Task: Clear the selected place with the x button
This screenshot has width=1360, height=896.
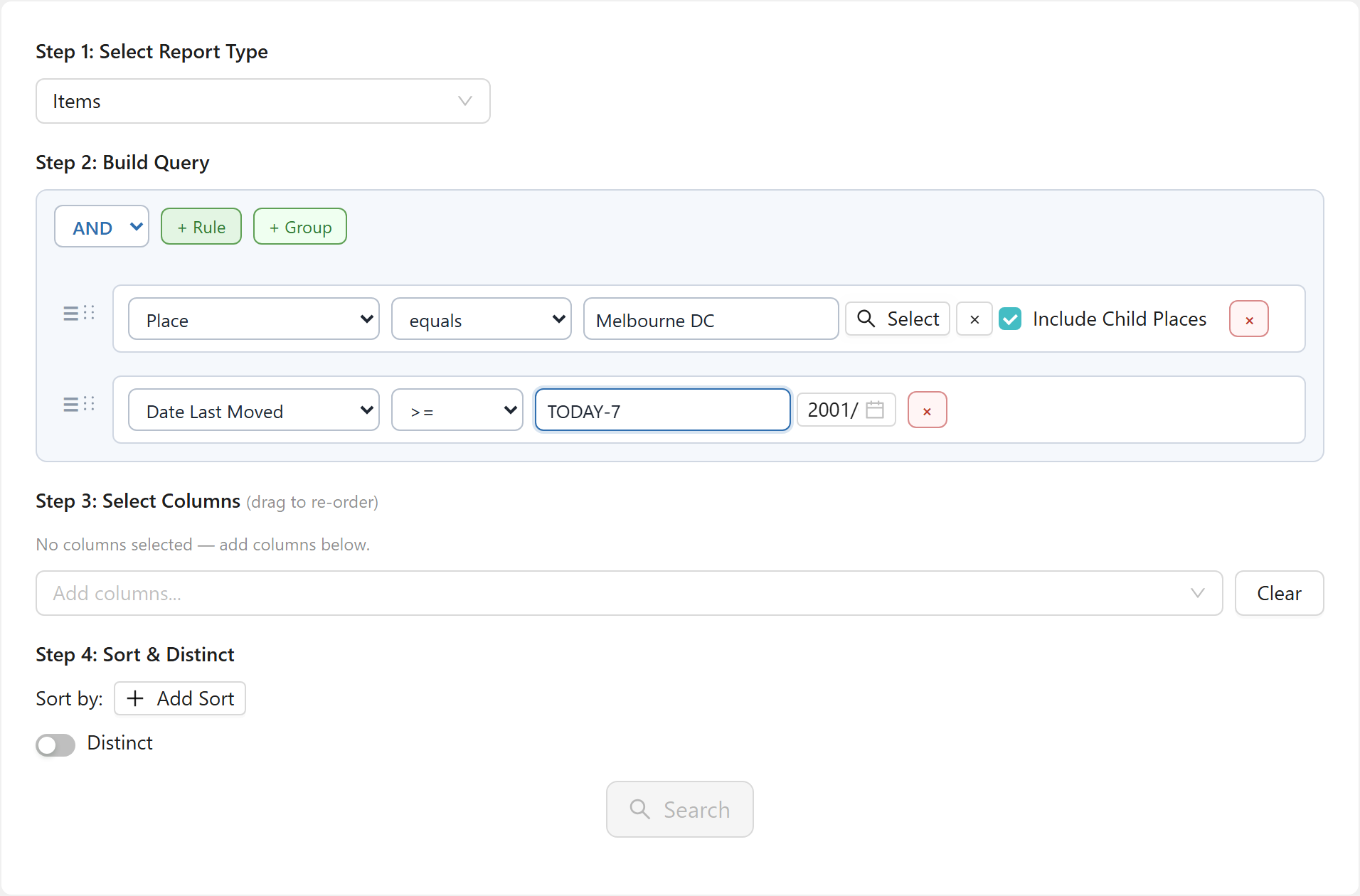Action: pyautogui.click(x=974, y=319)
